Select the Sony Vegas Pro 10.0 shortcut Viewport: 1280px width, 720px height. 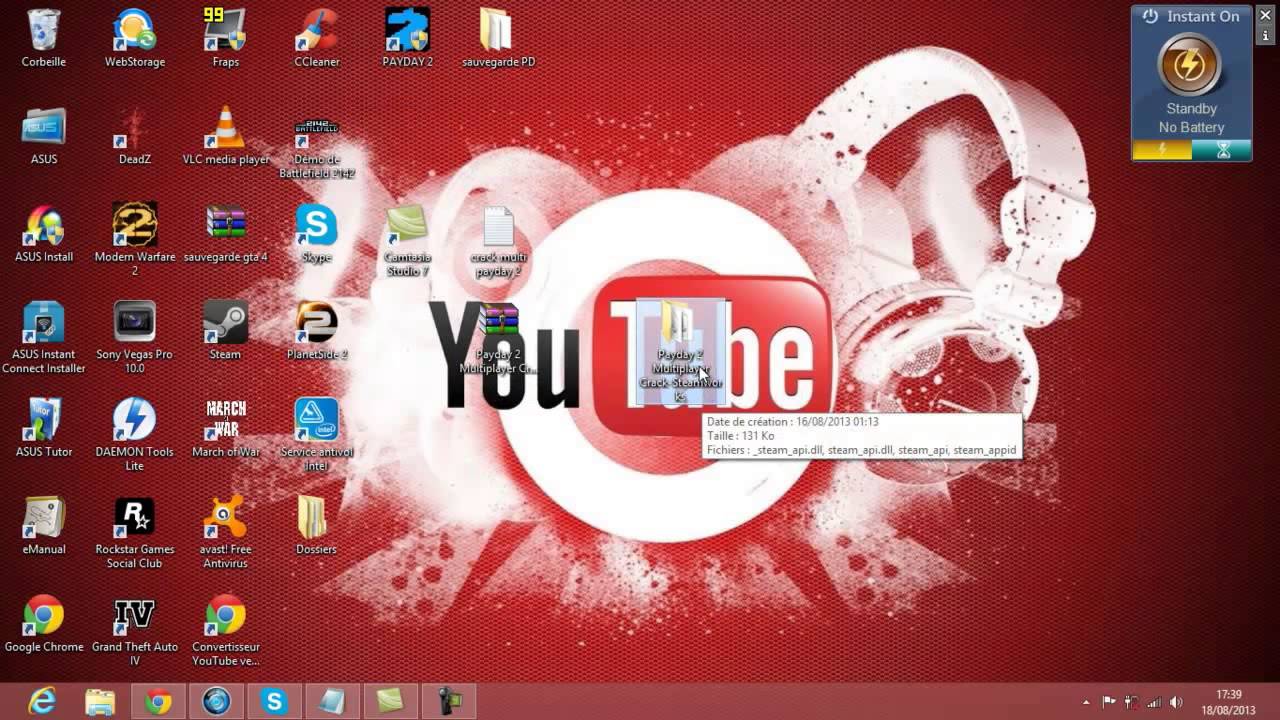(135, 338)
